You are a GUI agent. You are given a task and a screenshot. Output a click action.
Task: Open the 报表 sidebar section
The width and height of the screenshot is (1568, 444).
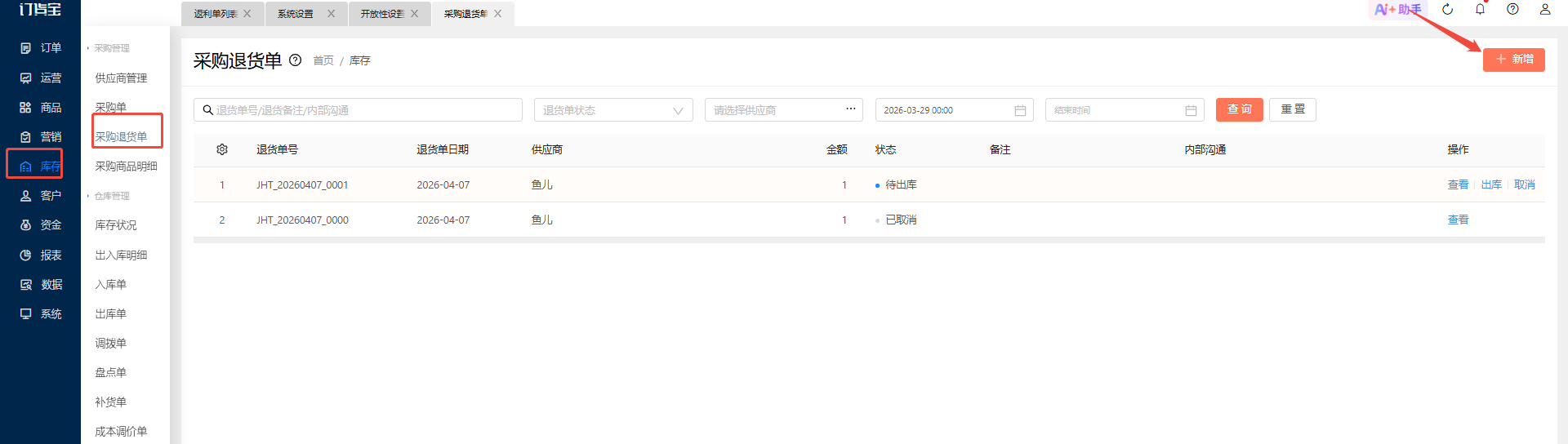[40, 255]
